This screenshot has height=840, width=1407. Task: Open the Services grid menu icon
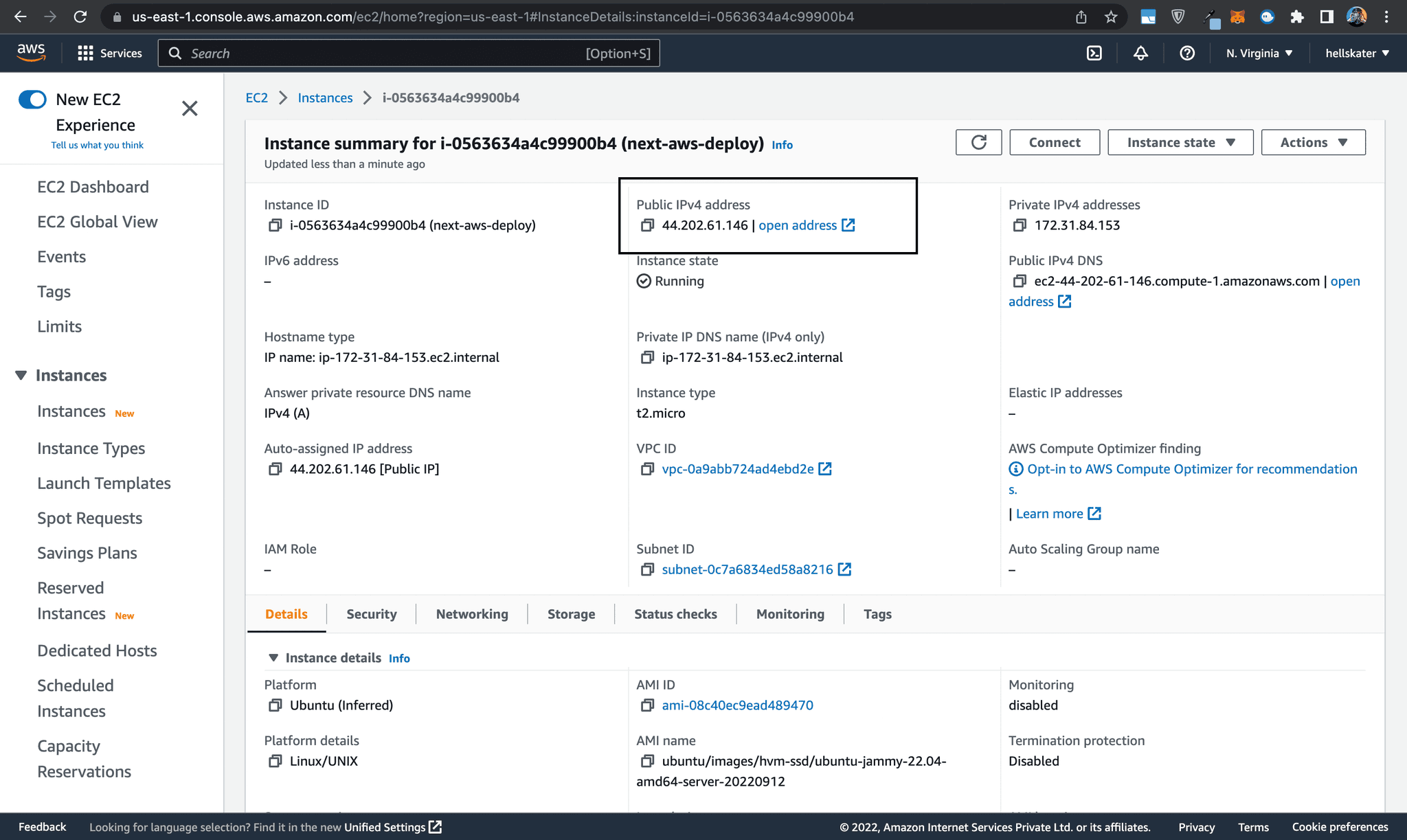point(85,53)
